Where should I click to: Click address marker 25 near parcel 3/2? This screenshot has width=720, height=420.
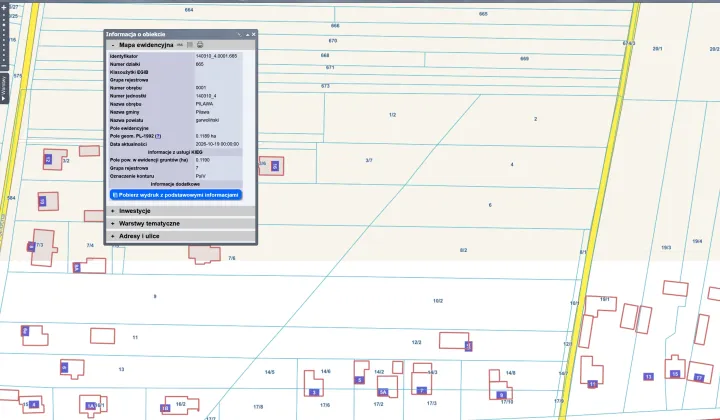[x=48, y=159]
